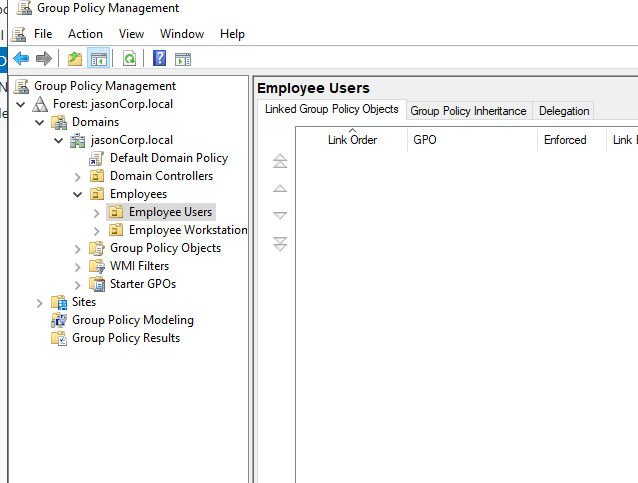Collapse the Employees OU node
The width and height of the screenshot is (638, 483).
click(x=78, y=194)
